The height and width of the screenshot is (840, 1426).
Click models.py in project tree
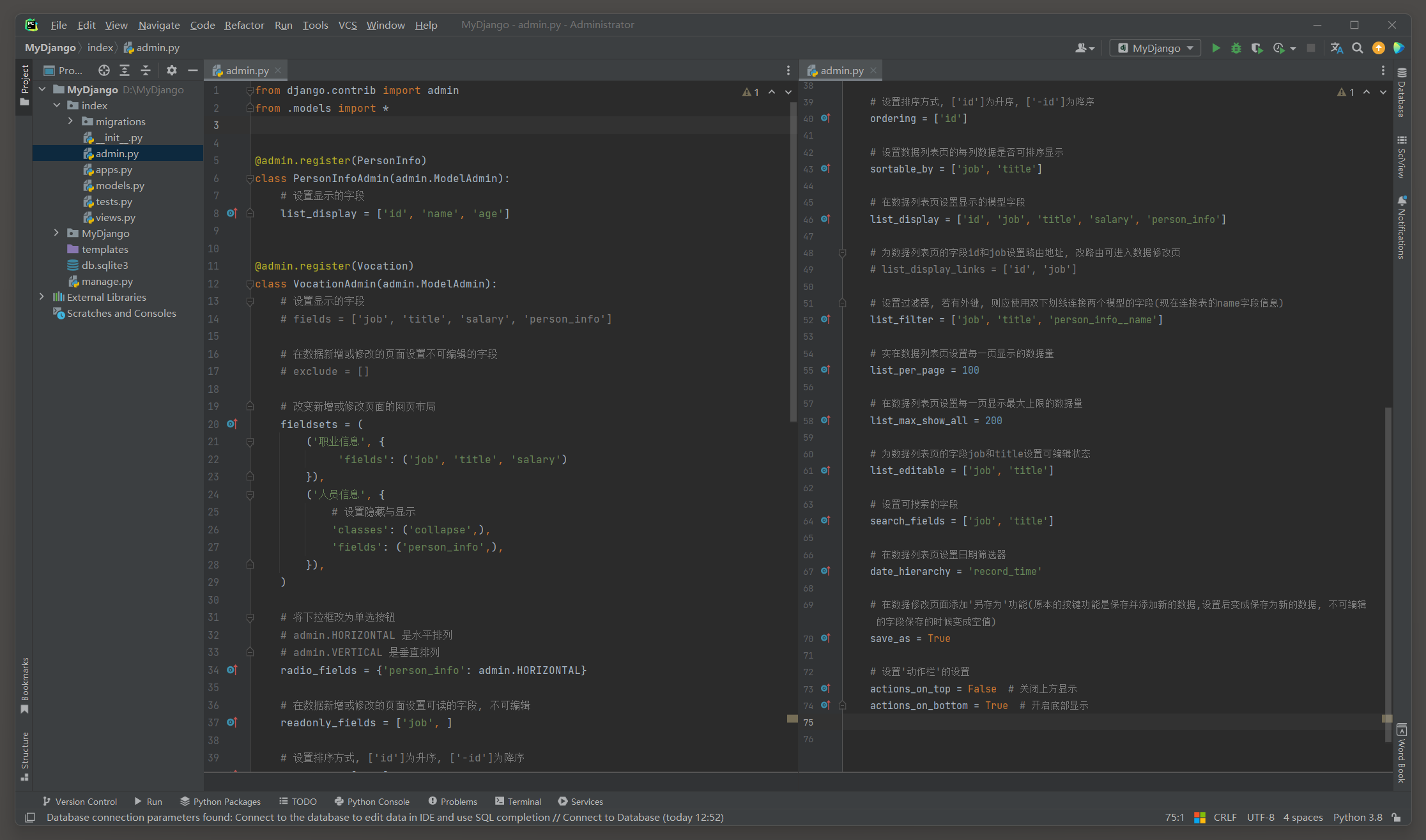tap(119, 185)
